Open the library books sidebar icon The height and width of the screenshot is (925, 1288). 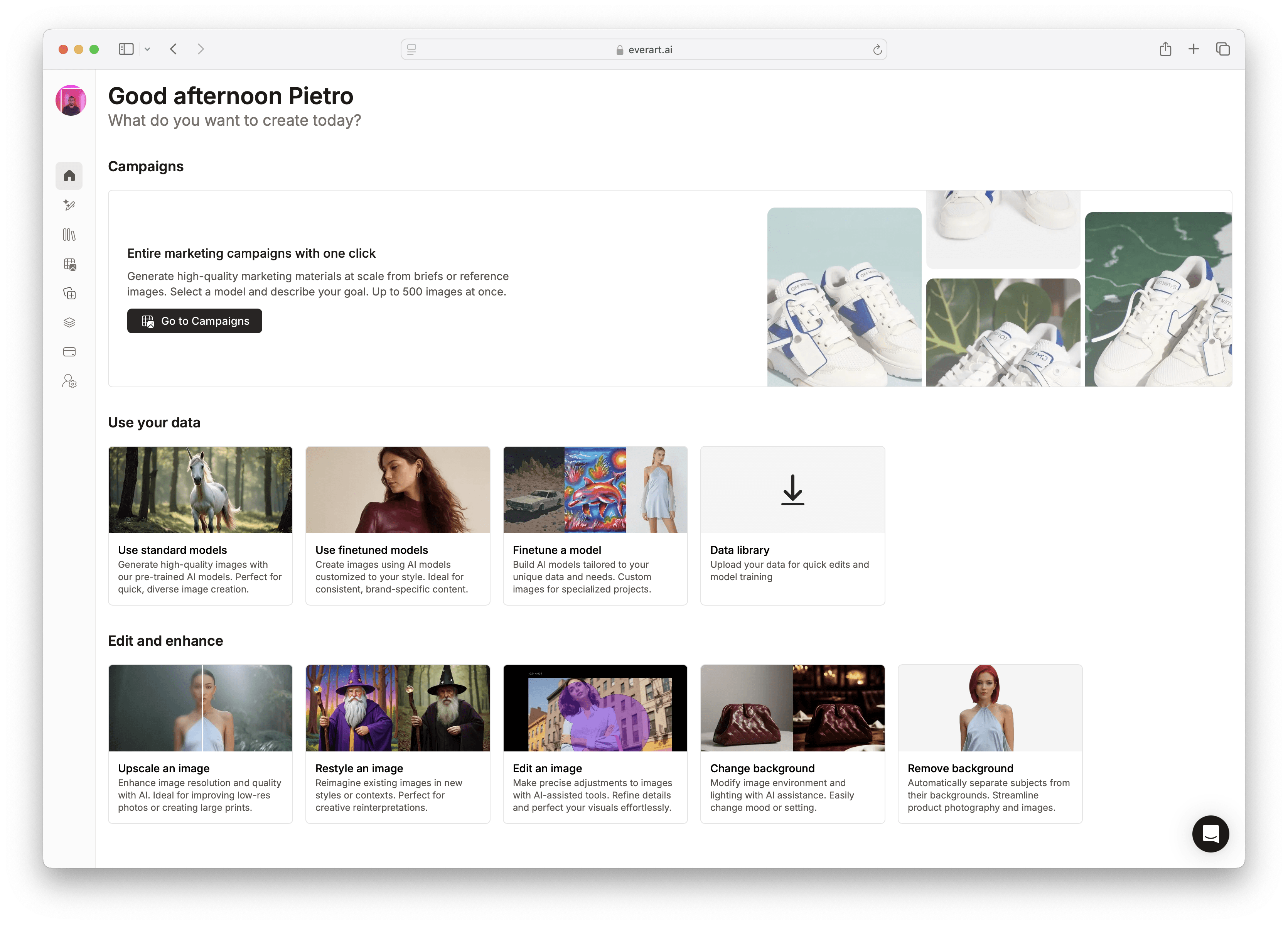pyautogui.click(x=69, y=235)
